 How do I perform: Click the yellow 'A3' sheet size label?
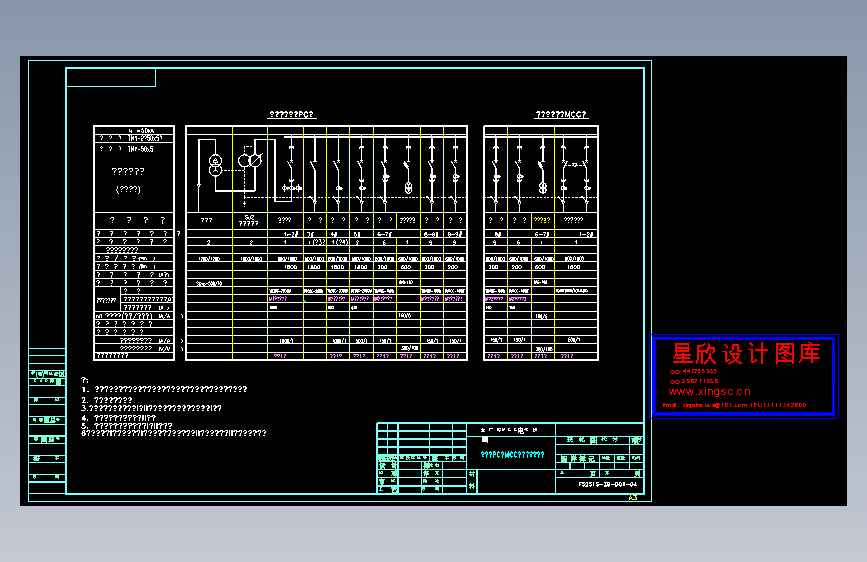[x=633, y=498]
